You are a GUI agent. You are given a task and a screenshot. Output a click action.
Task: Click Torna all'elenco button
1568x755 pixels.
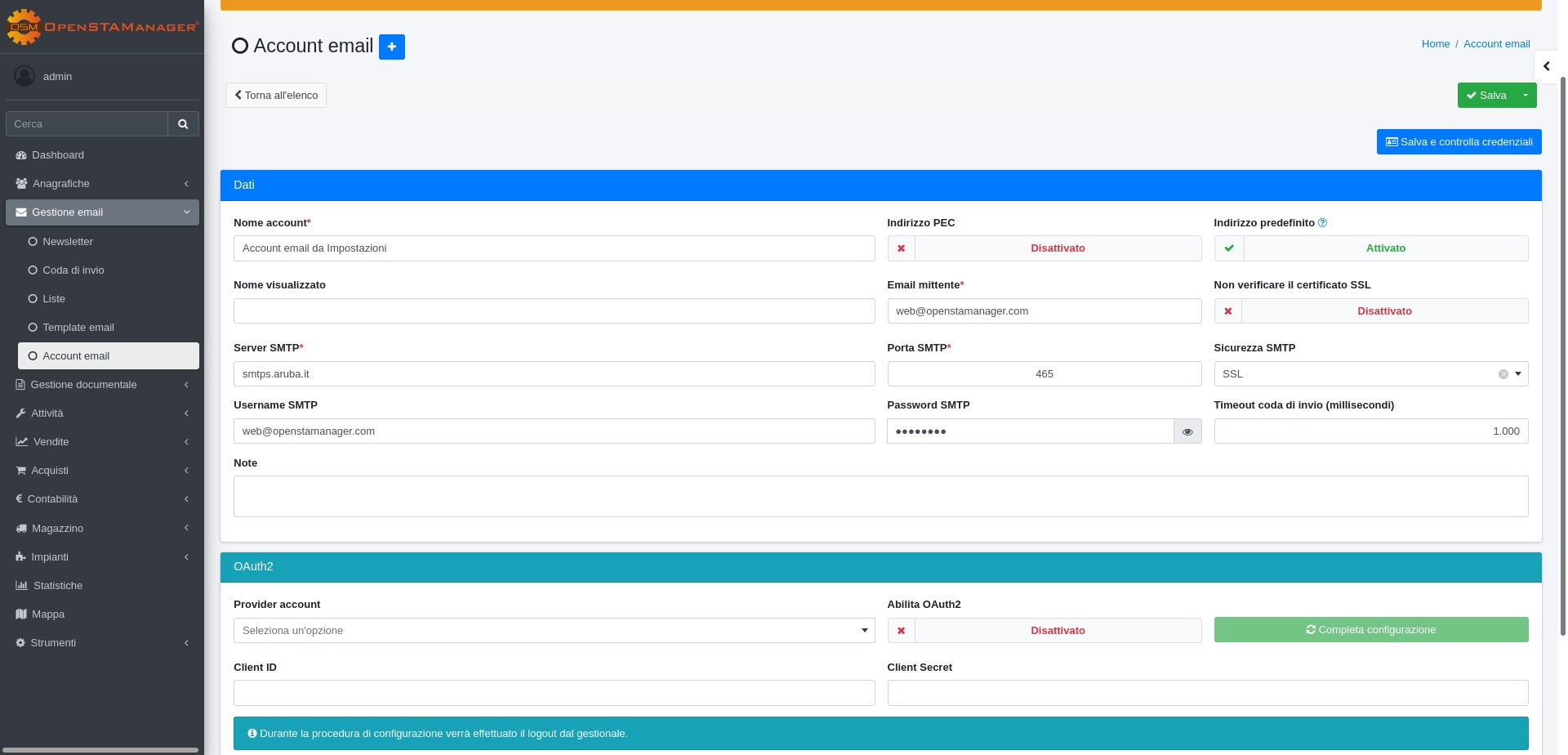[x=276, y=96]
